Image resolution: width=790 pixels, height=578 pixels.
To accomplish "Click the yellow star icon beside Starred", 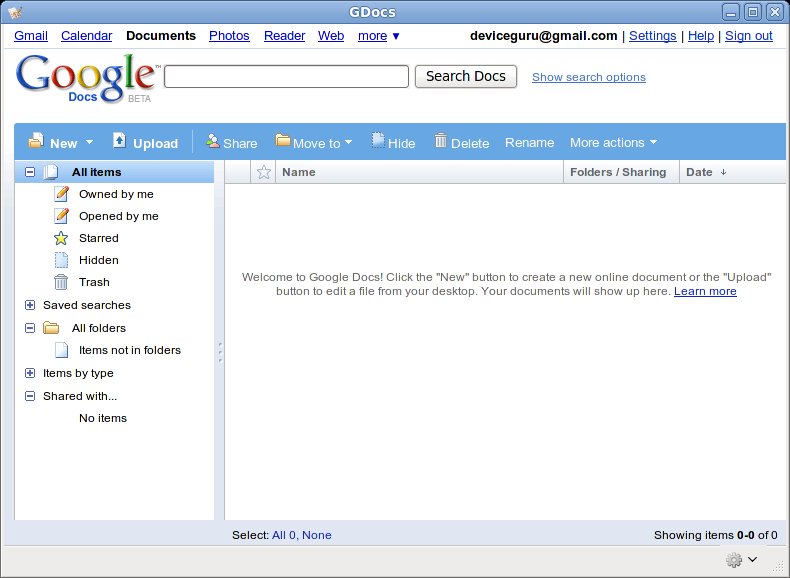I will [x=61, y=238].
